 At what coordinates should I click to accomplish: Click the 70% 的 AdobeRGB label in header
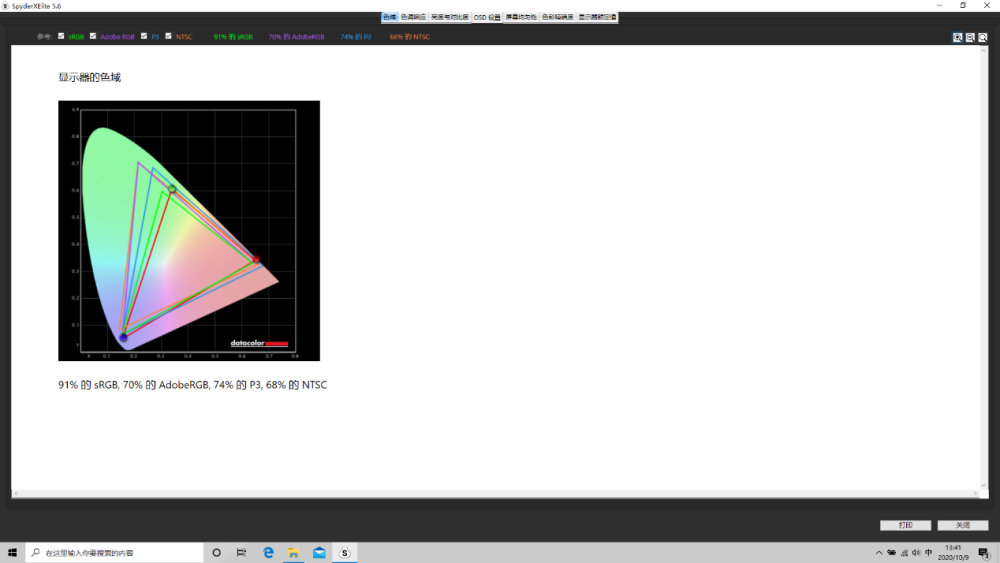[x=297, y=37]
